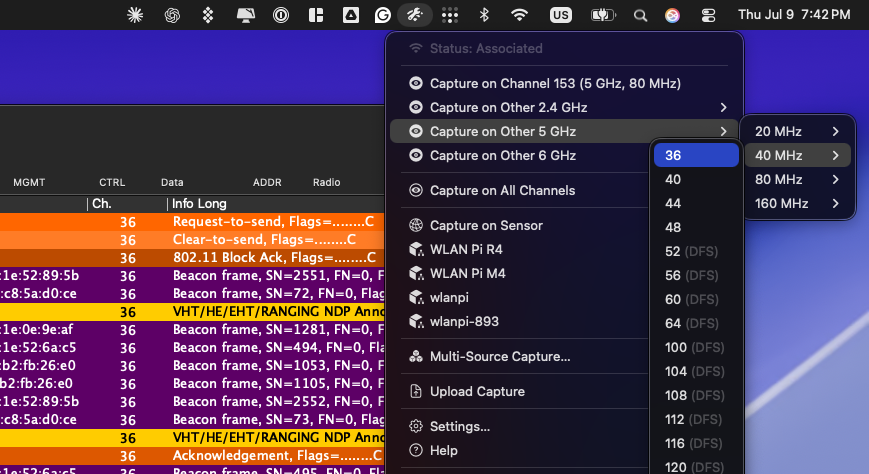Click the CTRL filter button in Wireshark

tap(112, 182)
